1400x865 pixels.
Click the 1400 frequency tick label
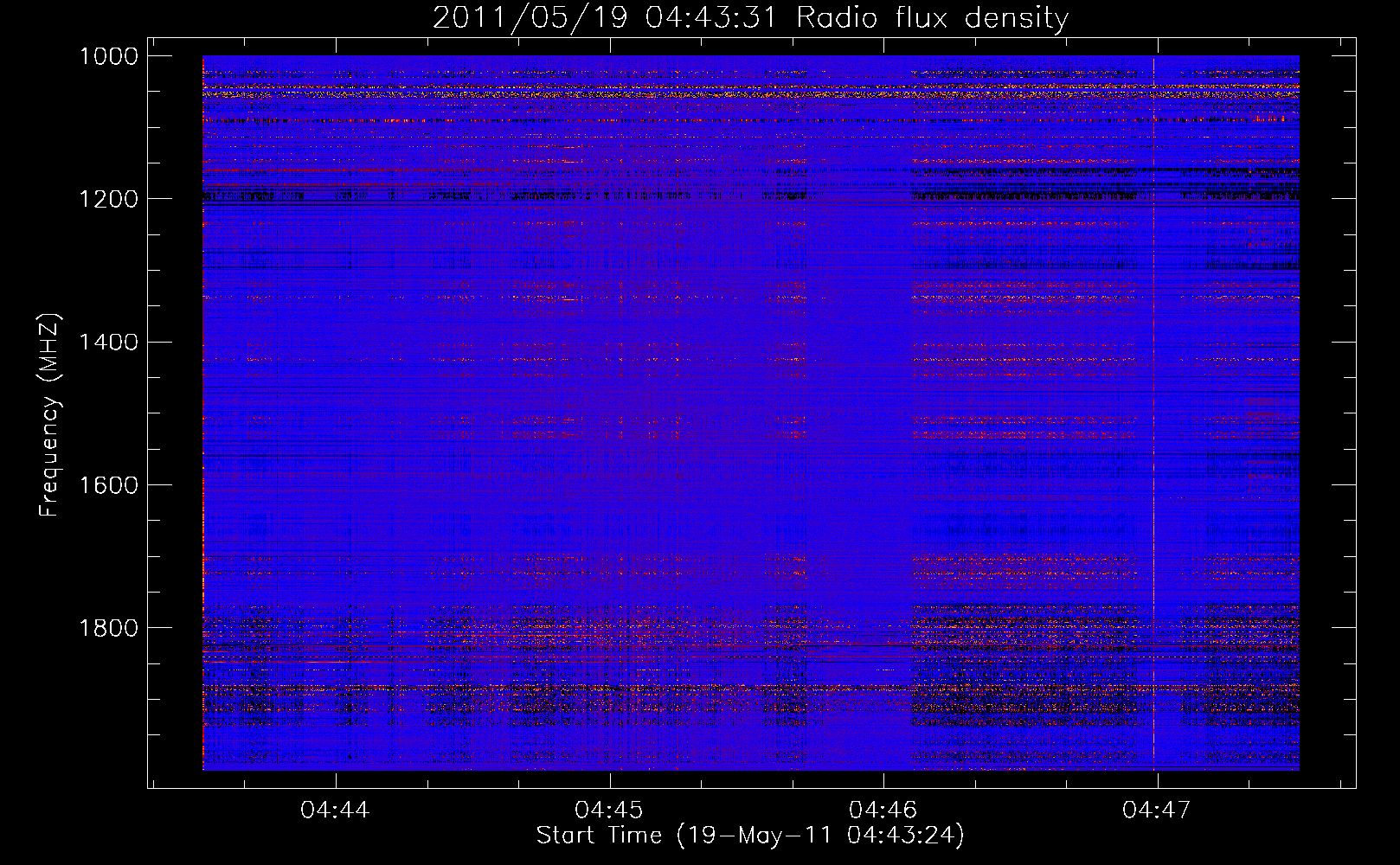pos(109,342)
